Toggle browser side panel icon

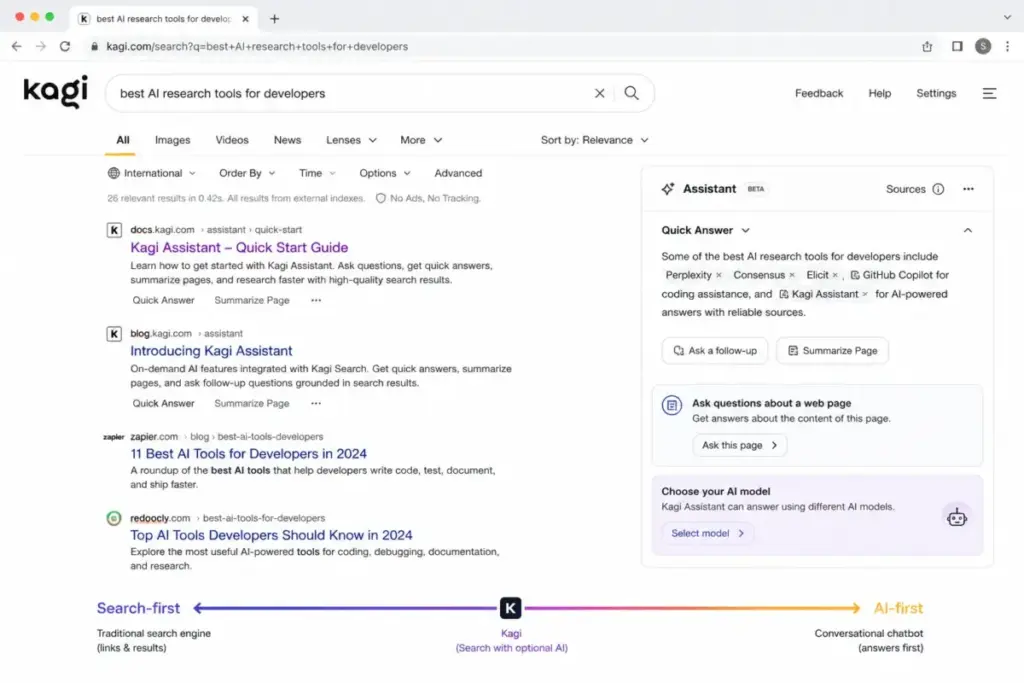(957, 46)
